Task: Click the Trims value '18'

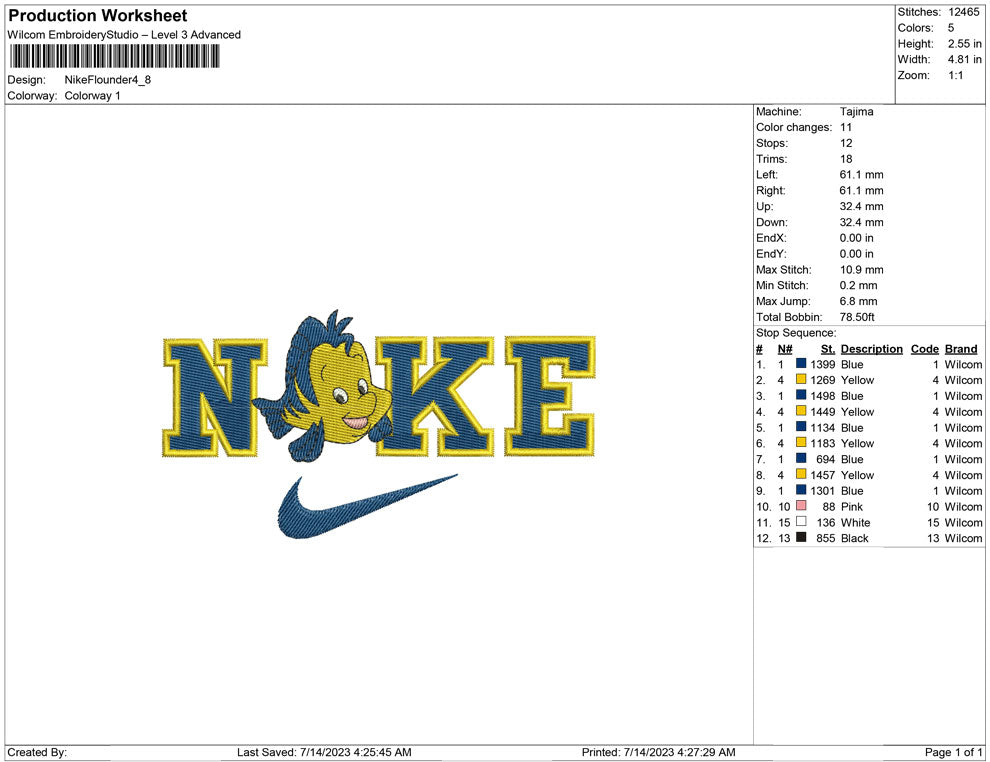Action: click(x=846, y=158)
